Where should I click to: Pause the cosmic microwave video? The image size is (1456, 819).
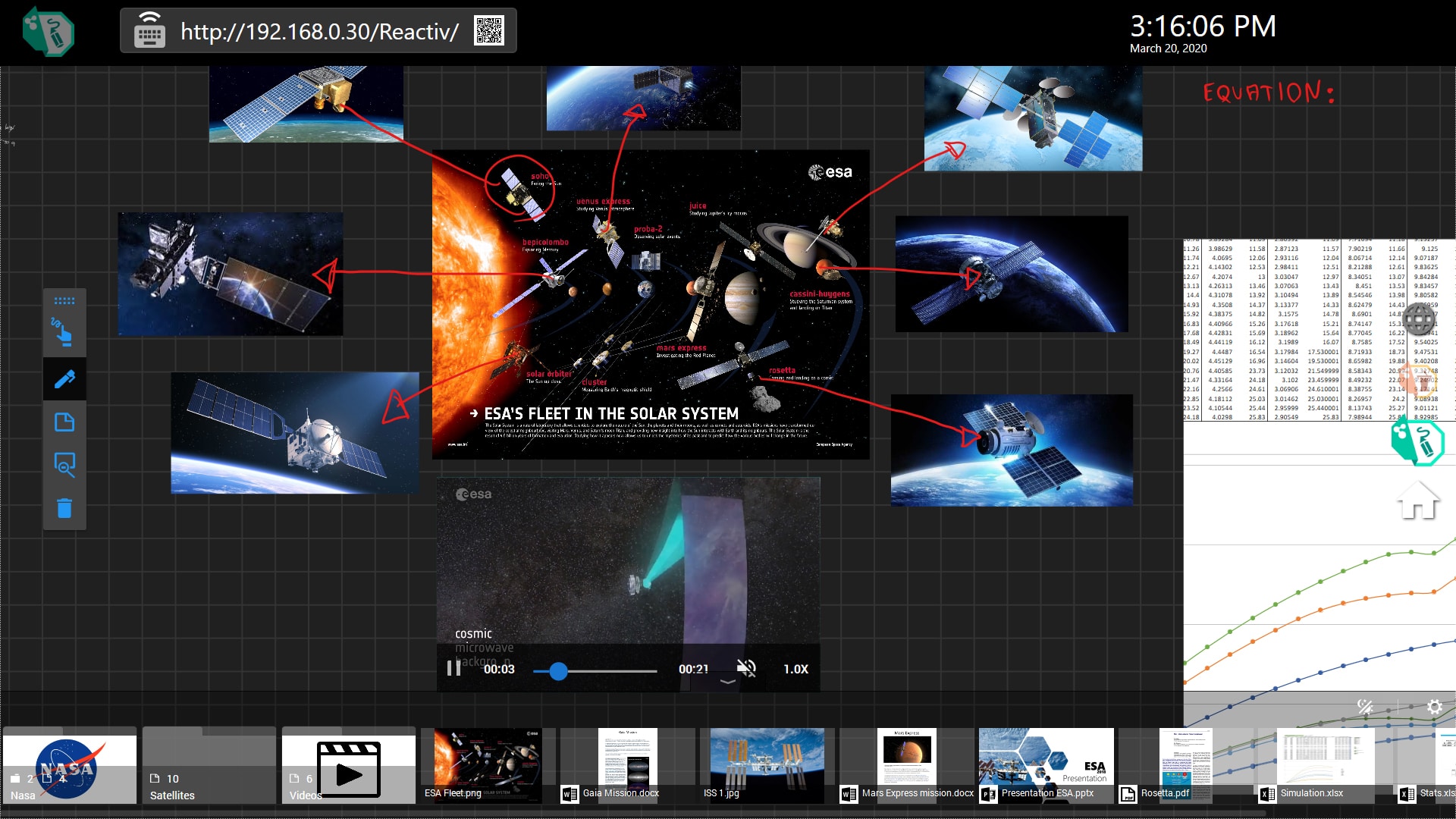point(453,668)
